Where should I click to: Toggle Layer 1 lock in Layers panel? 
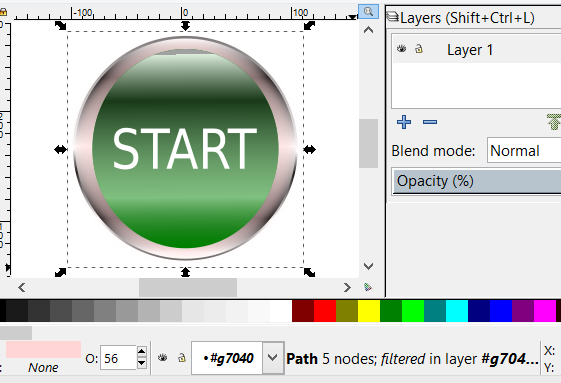pyautogui.click(x=419, y=48)
